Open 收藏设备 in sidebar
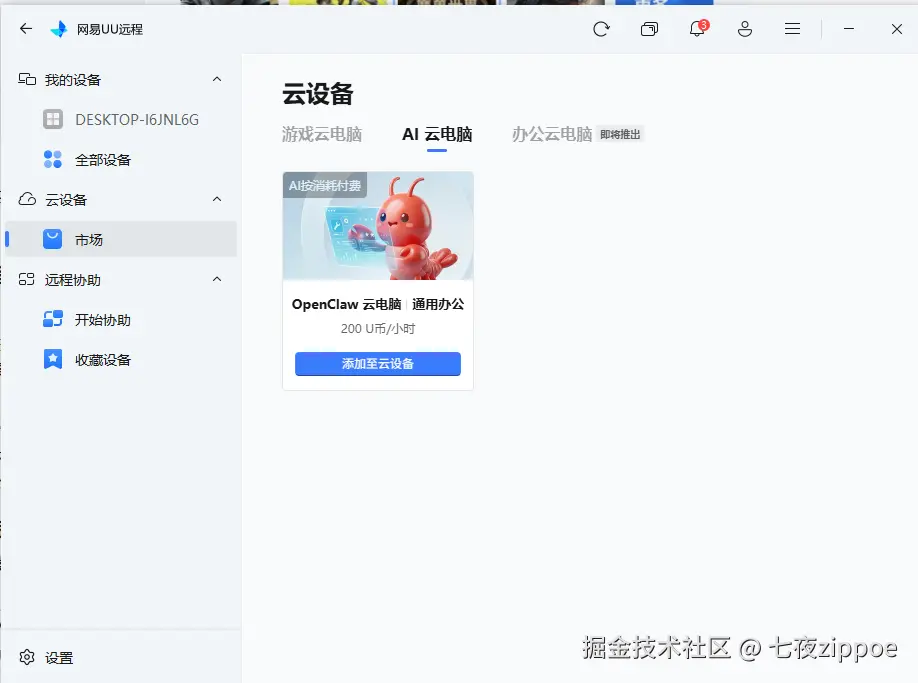 (121, 359)
